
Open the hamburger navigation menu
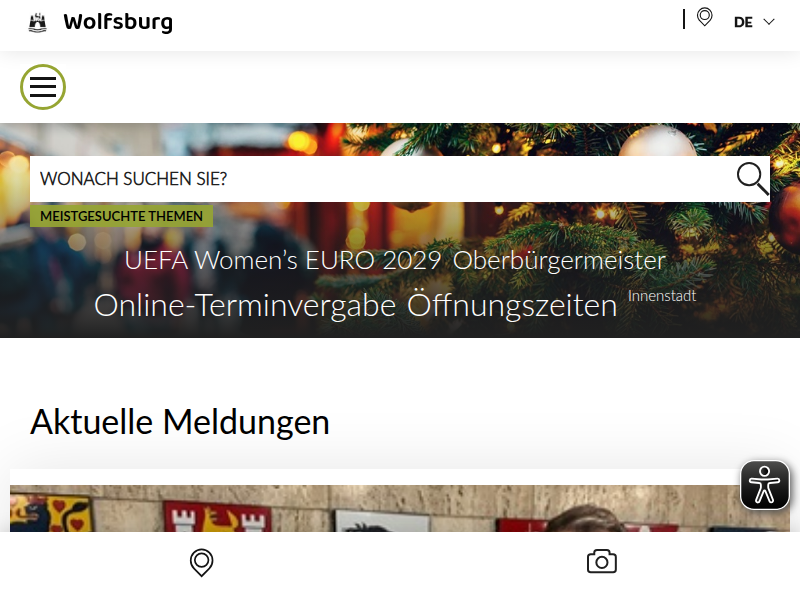click(43, 87)
